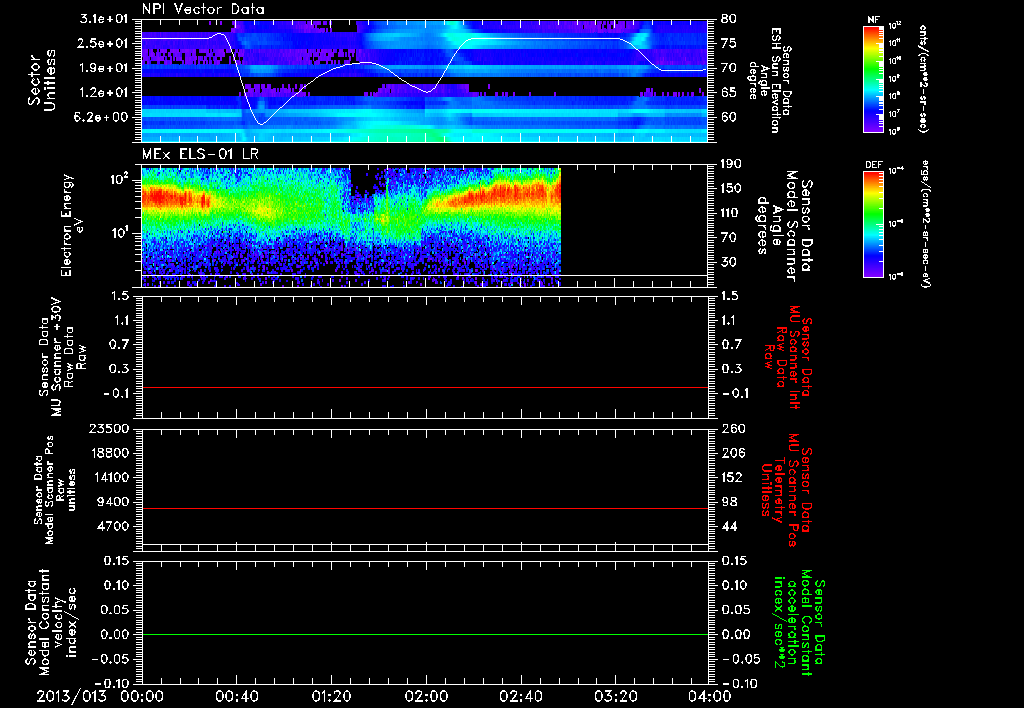Click the "1.2e+01" sector axis value
This screenshot has height=708, width=1024.
point(104,93)
